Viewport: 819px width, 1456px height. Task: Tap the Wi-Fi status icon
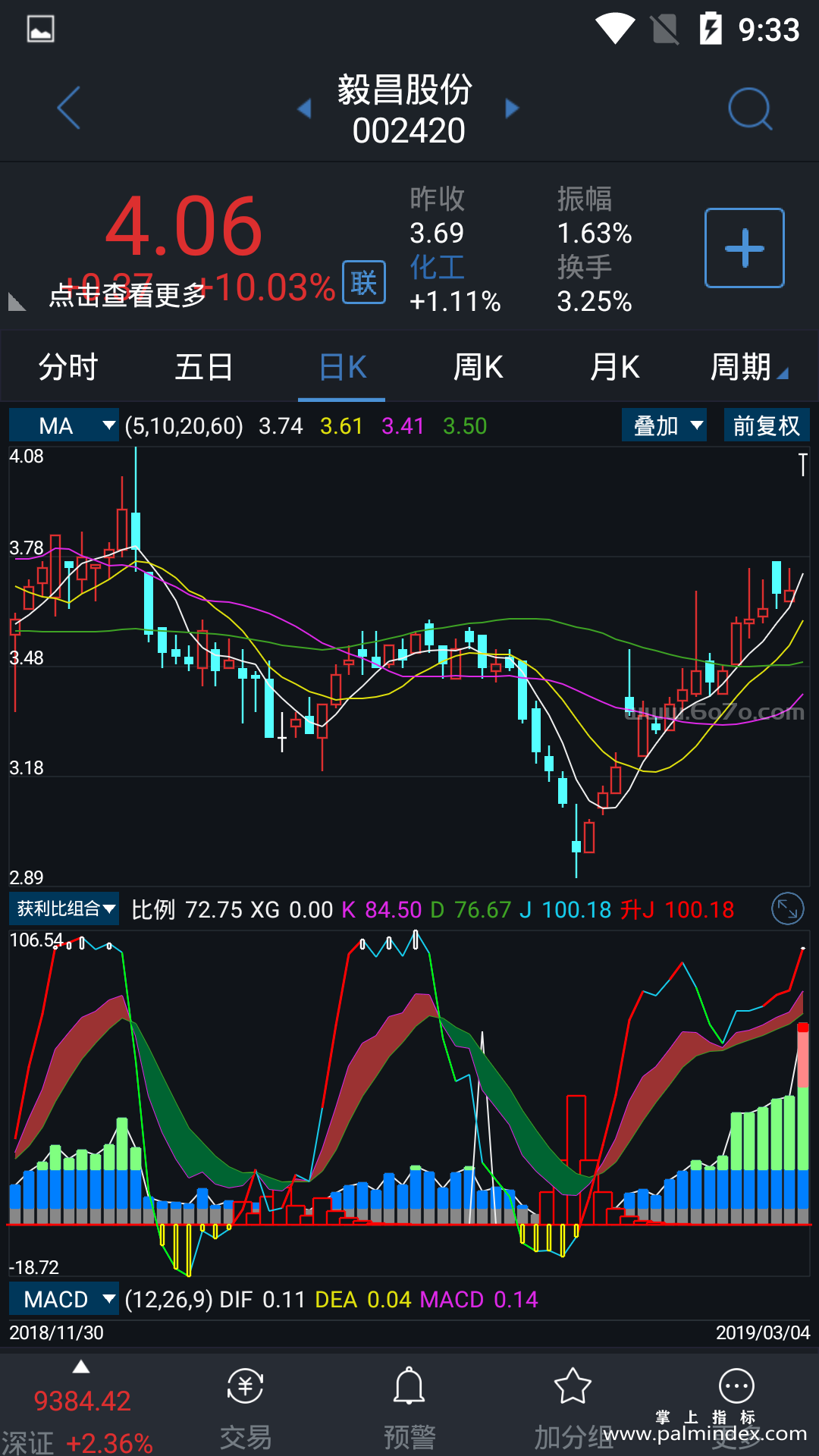pos(615,29)
